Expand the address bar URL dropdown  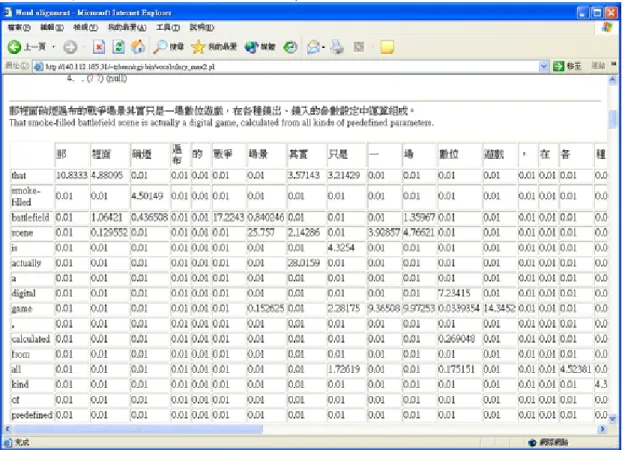click(543, 67)
